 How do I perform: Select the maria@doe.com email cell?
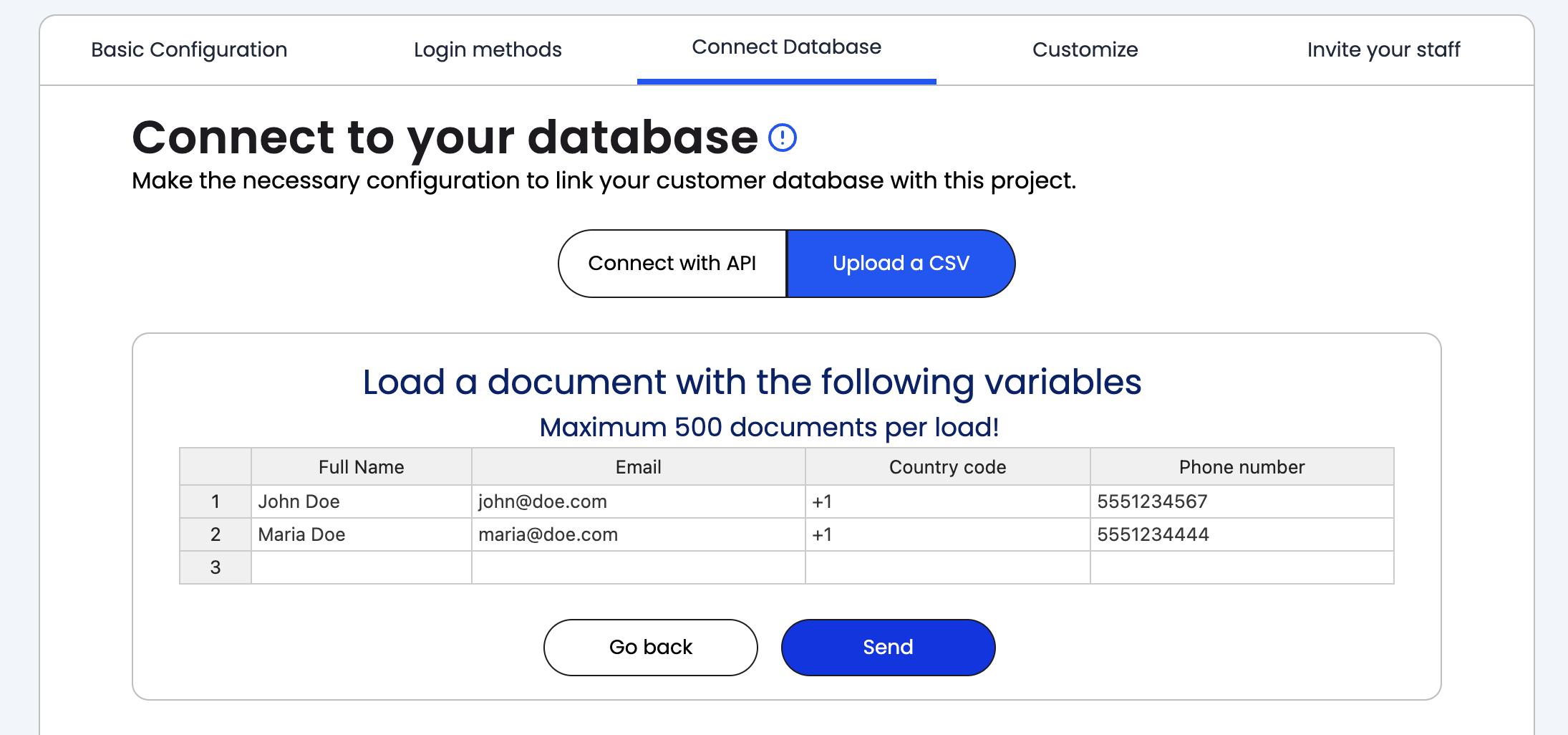[638, 534]
